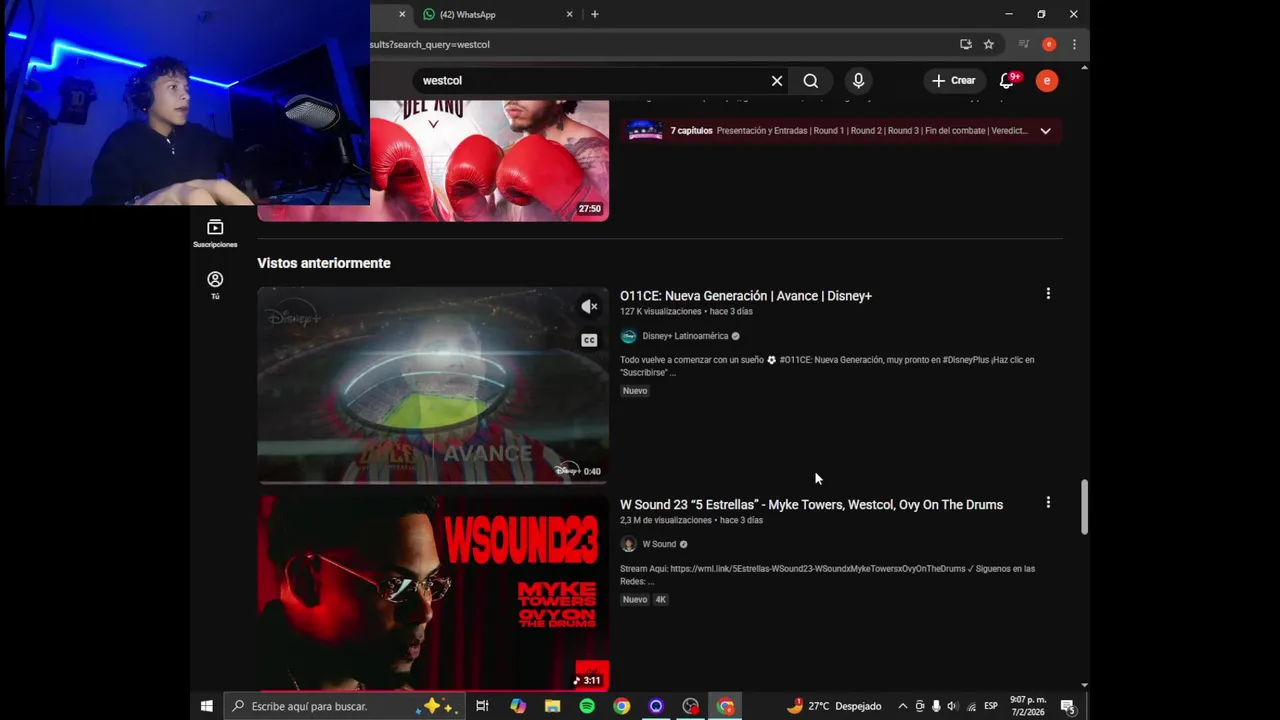Open the first Chrome taskbar icon
1280x720 pixels.
(x=621, y=706)
